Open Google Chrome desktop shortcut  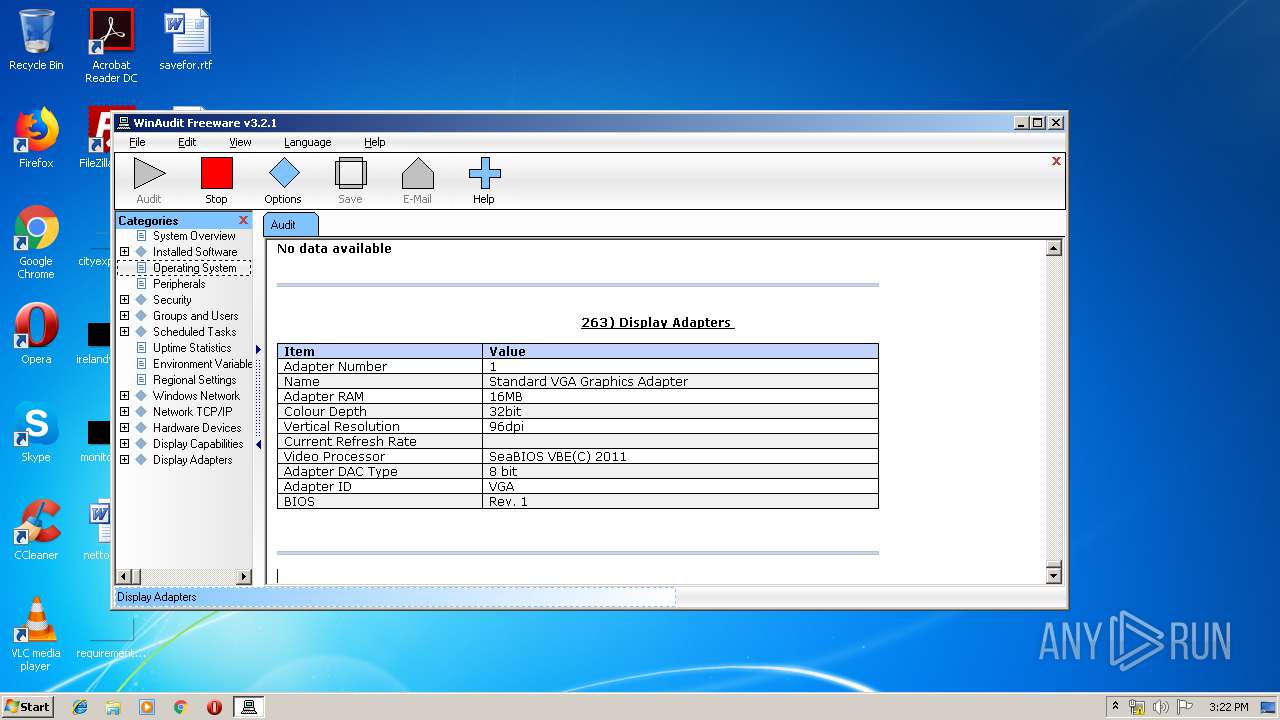pos(36,242)
